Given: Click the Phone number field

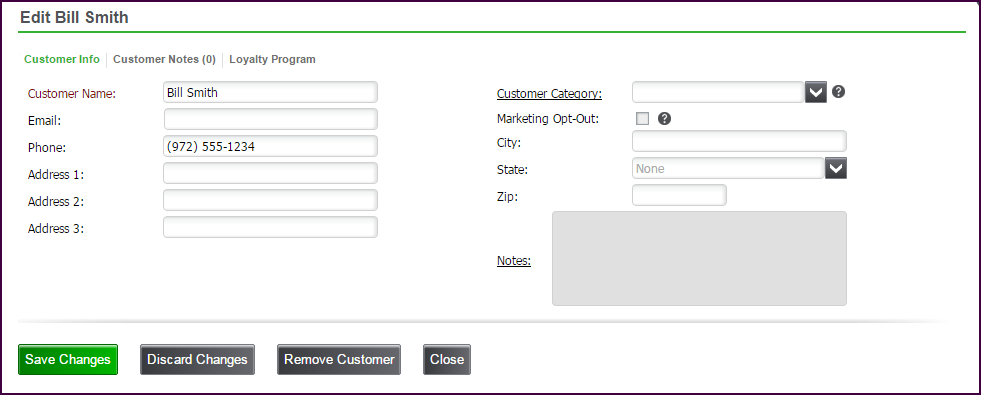Looking at the screenshot, I should pos(270,146).
